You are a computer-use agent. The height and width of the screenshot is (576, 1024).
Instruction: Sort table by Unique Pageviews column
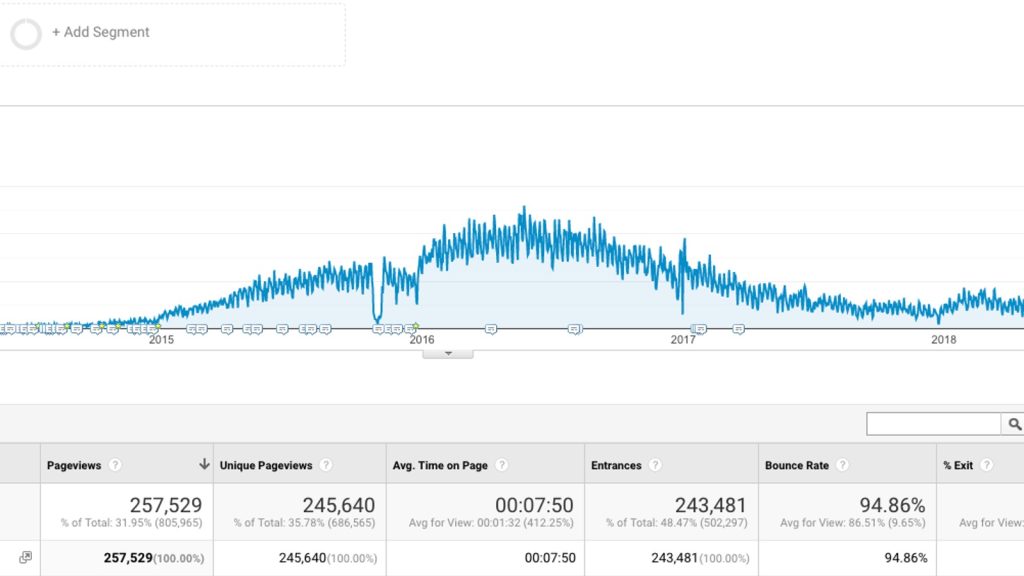tap(266, 465)
